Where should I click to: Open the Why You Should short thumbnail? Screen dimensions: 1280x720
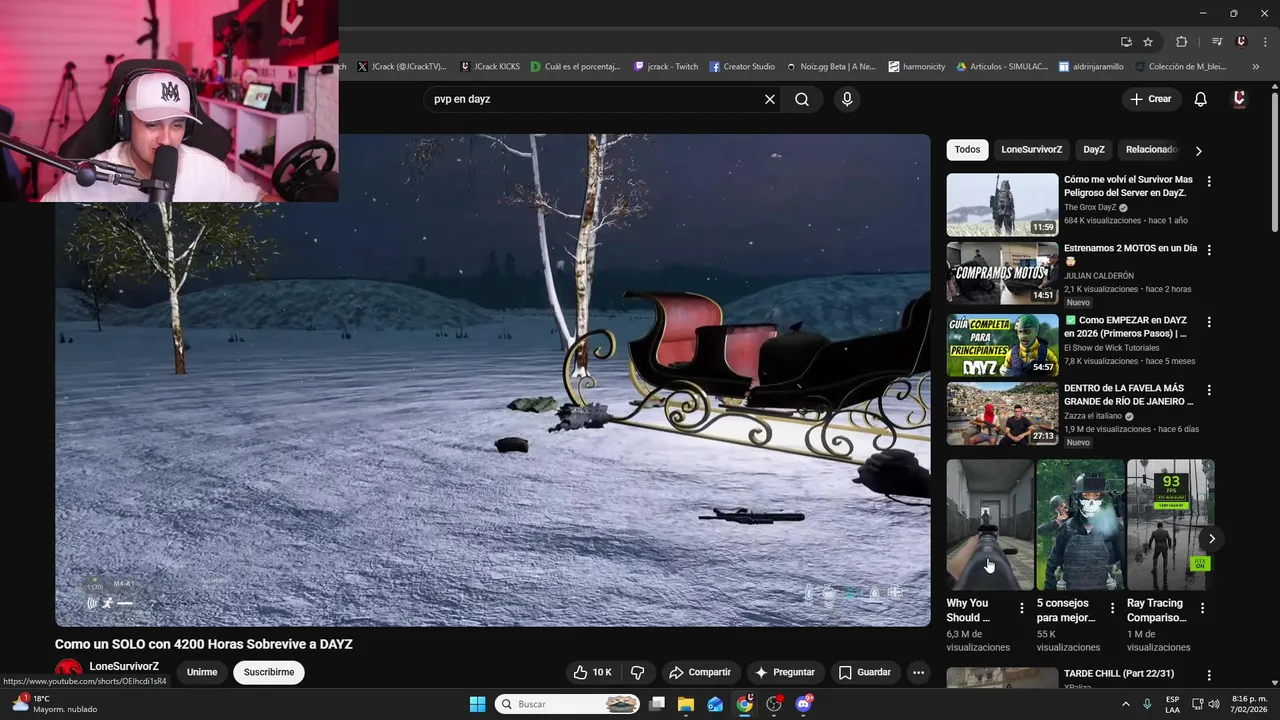coord(990,525)
